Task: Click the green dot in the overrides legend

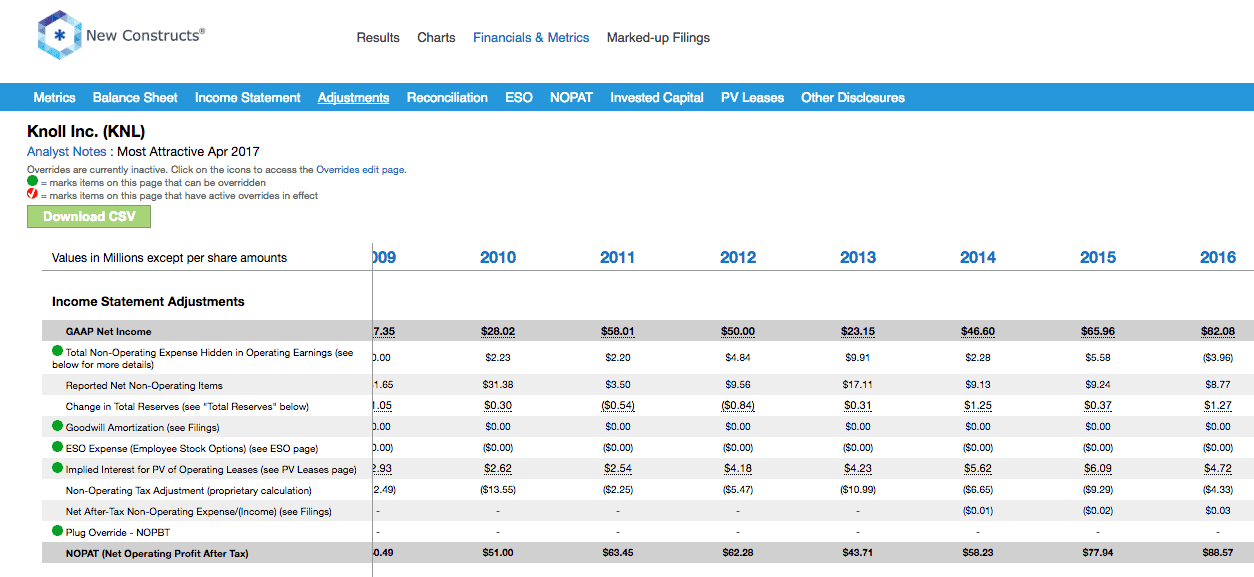Action: pyautogui.click(x=33, y=182)
